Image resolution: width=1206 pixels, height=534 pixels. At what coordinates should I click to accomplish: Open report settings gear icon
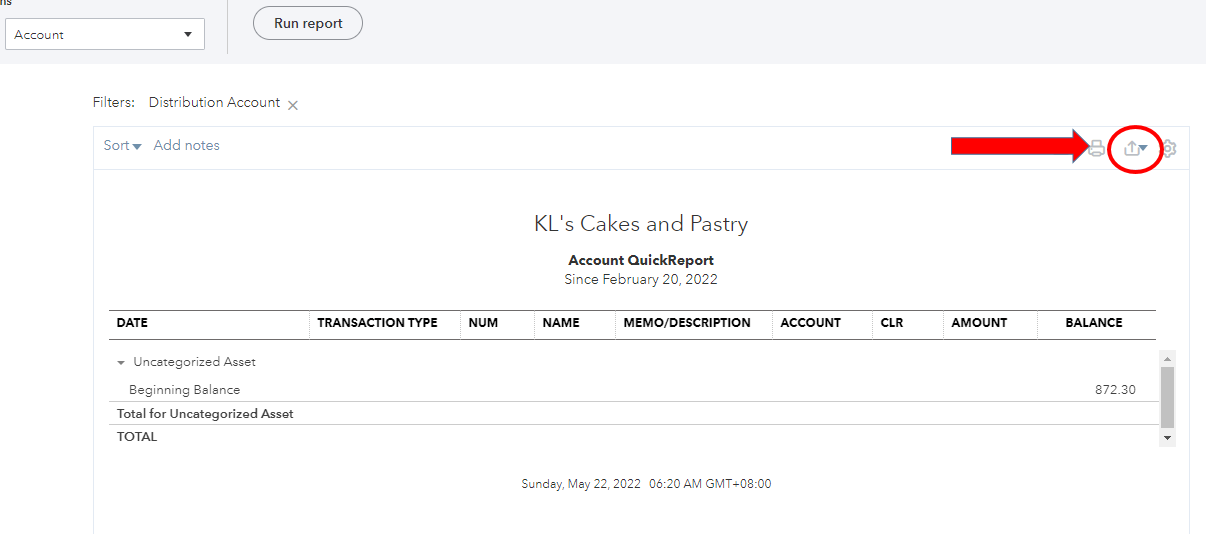(x=1169, y=148)
